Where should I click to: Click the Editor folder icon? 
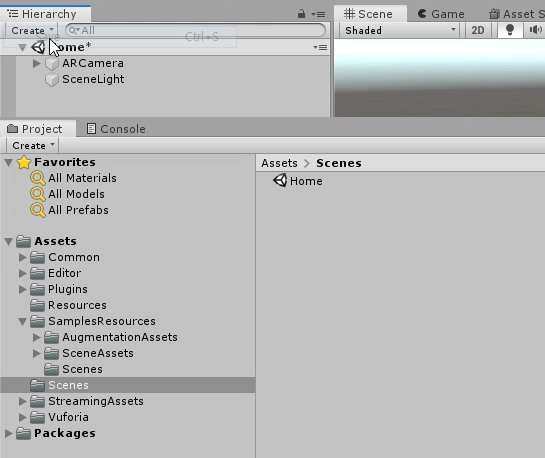(37, 273)
